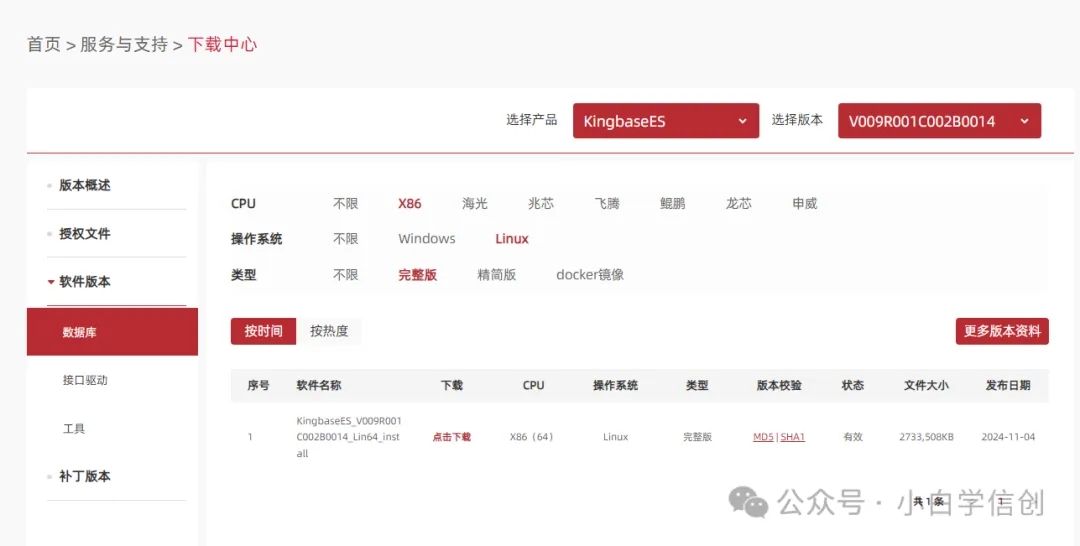This screenshot has height=546, width=1080.
Task: Open 服务与支持 breadcrumb link
Action: 124,45
